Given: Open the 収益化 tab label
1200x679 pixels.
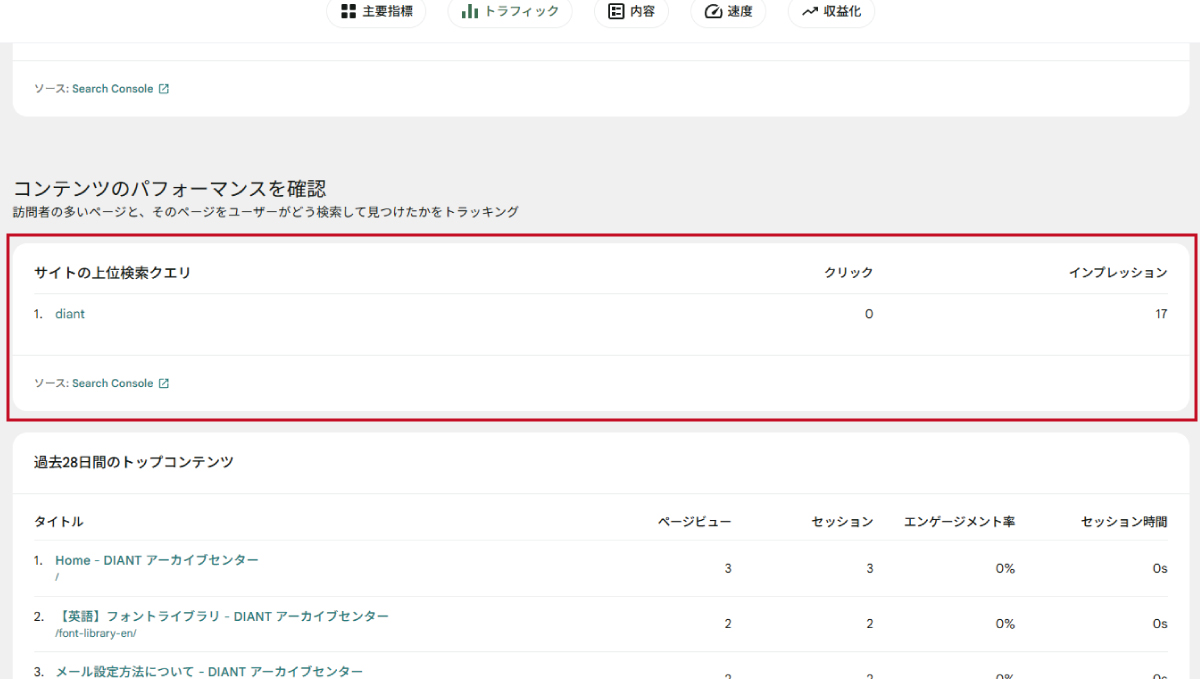Looking at the screenshot, I should pos(842,12).
